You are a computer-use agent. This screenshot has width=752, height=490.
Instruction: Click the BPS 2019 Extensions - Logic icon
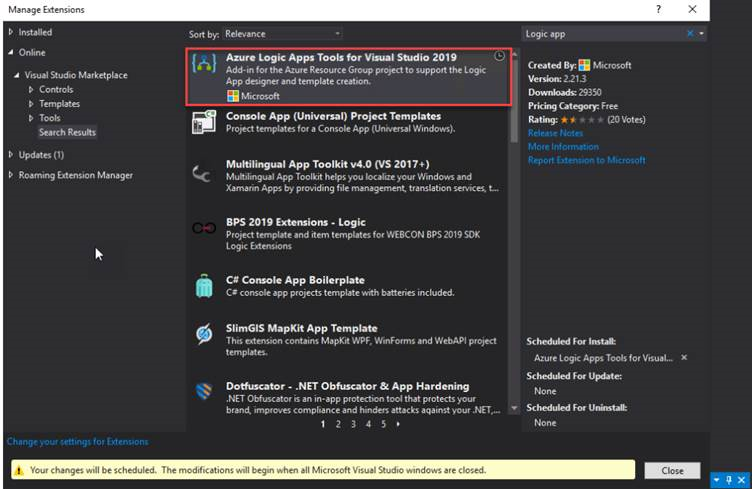click(204, 228)
